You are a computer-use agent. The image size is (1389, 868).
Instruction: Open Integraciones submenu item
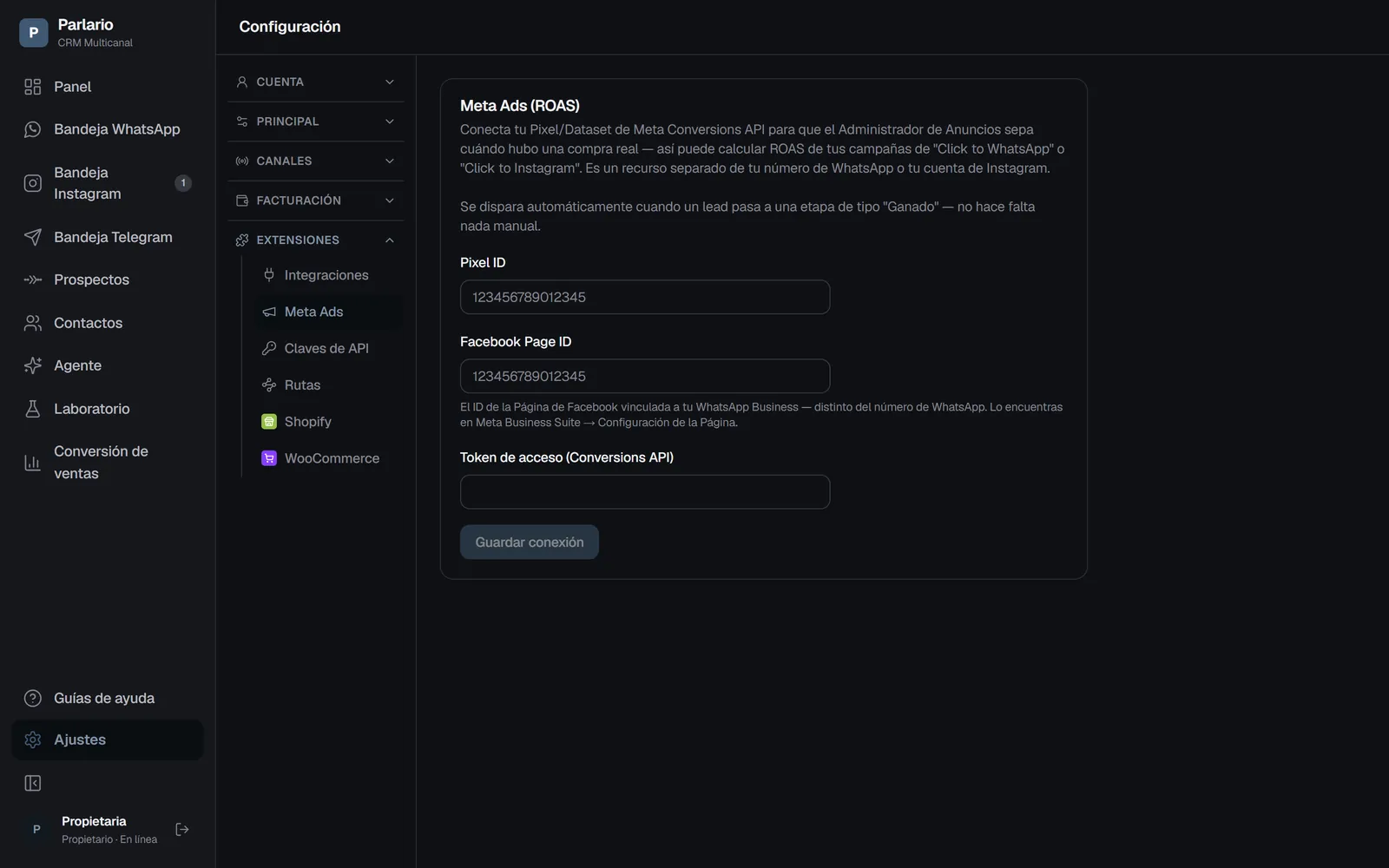[x=327, y=275]
